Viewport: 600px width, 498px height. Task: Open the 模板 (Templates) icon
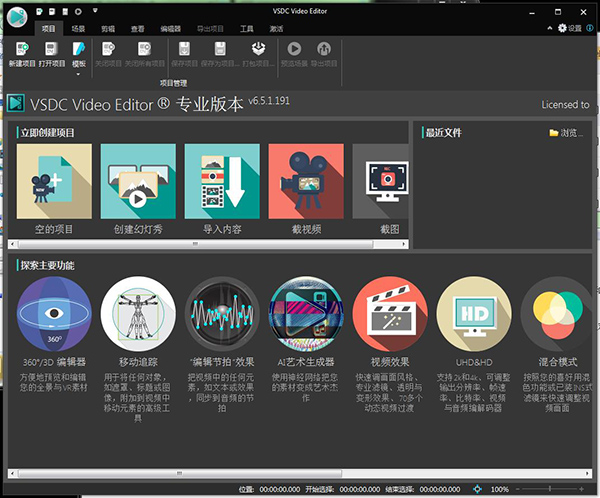79,49
